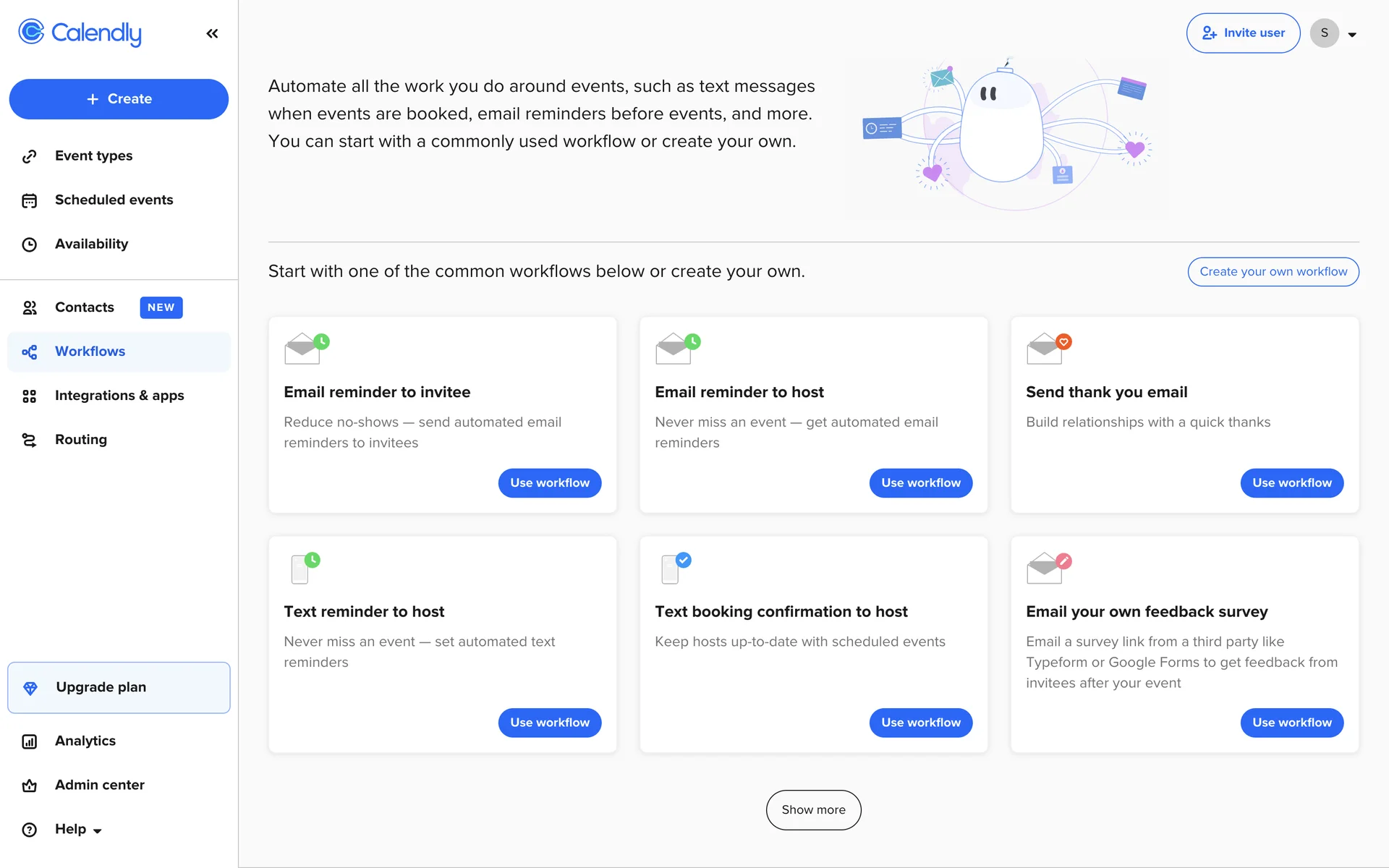Click the Availability clock icon
Image resolution: width=1389 pixels, height=868 pixels.
click(30, 244)
